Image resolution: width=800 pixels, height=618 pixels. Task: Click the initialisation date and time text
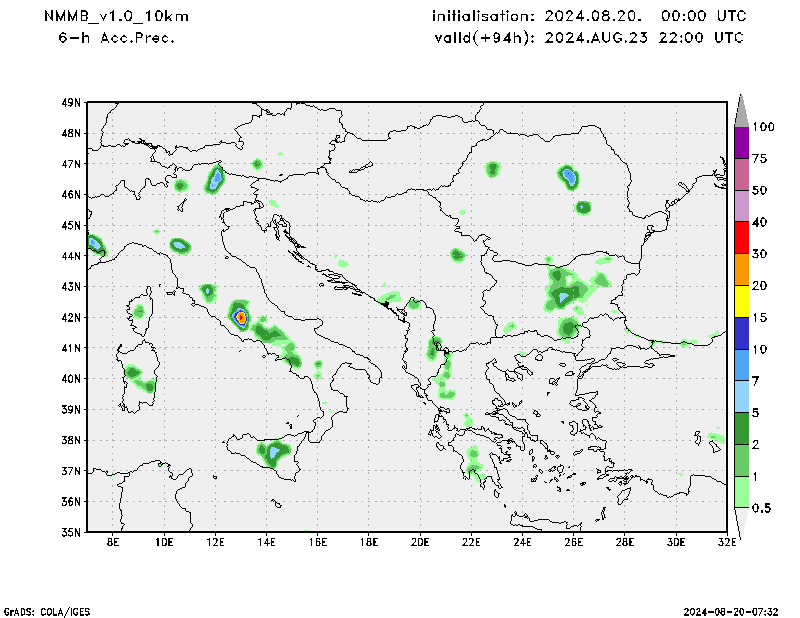click(x=588, y=17)
